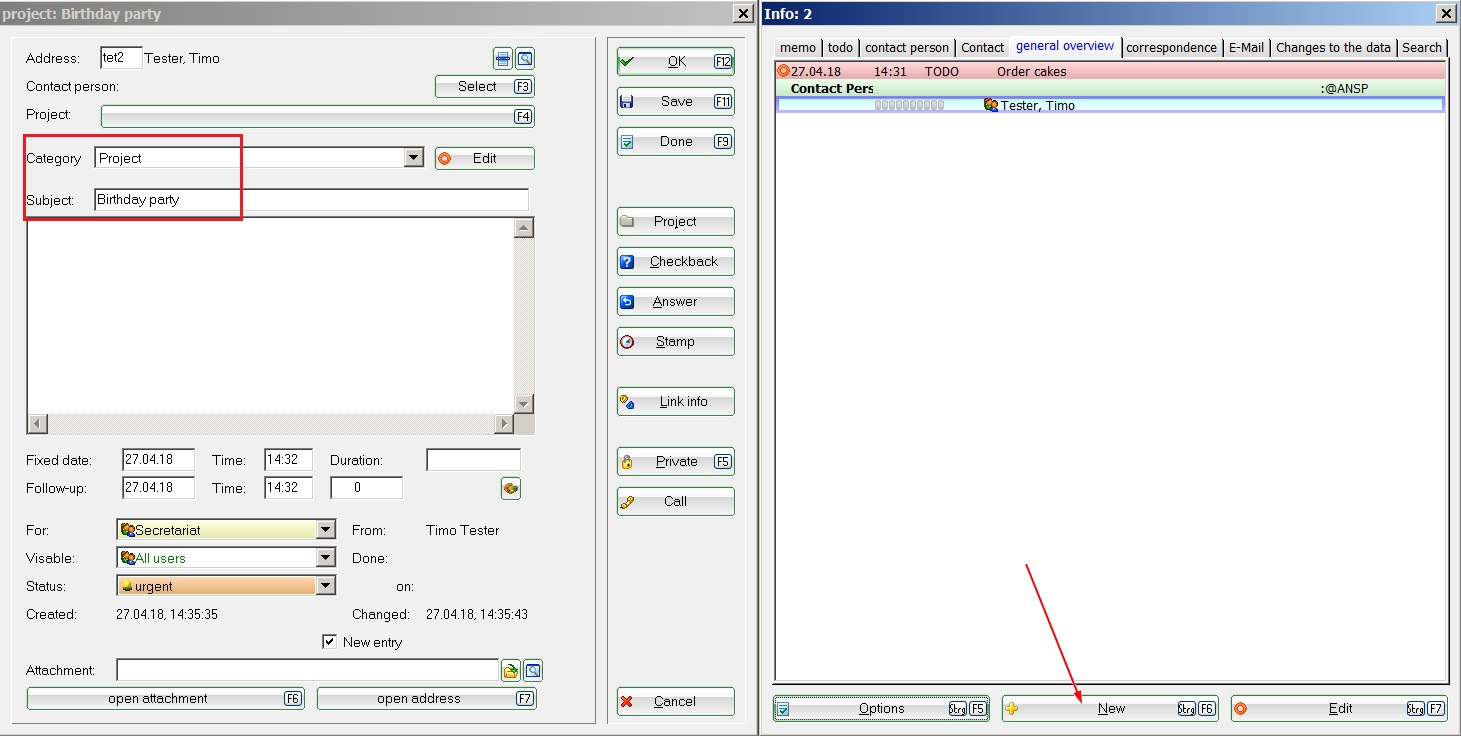The width and height of the screenshot is (1461, 736).
Task: Create a new entry with the New button
Action: 1110,709
